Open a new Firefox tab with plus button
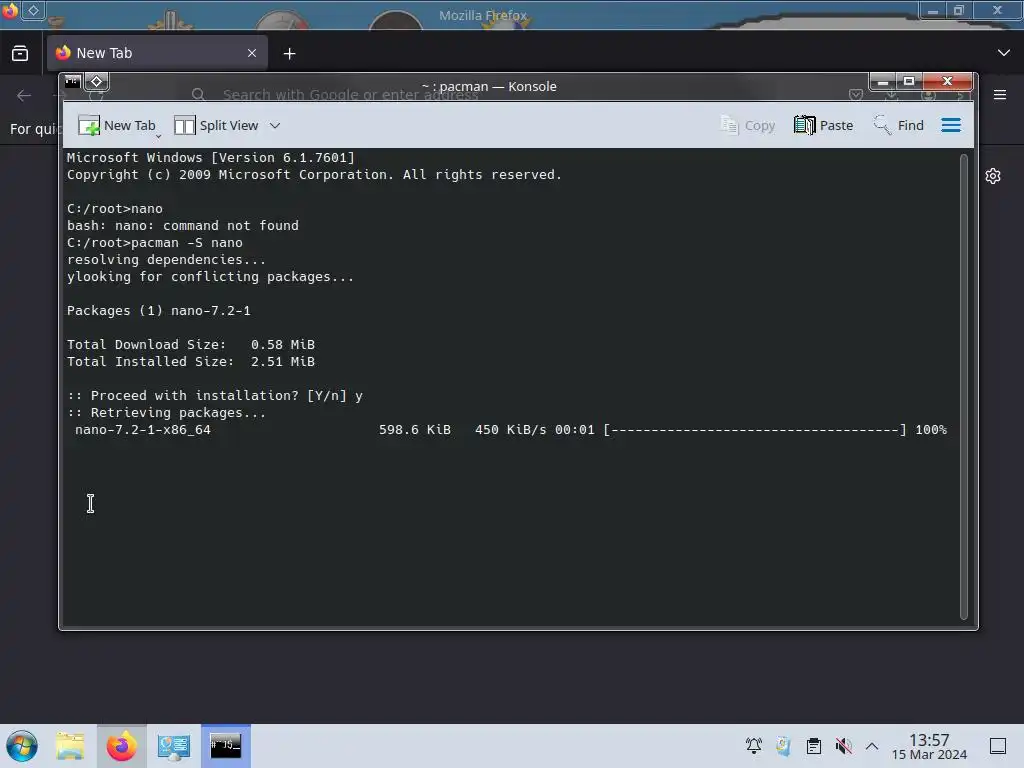Image resolution: width=1024 pixels, height=768 pixels. click(x=289, y=54)
